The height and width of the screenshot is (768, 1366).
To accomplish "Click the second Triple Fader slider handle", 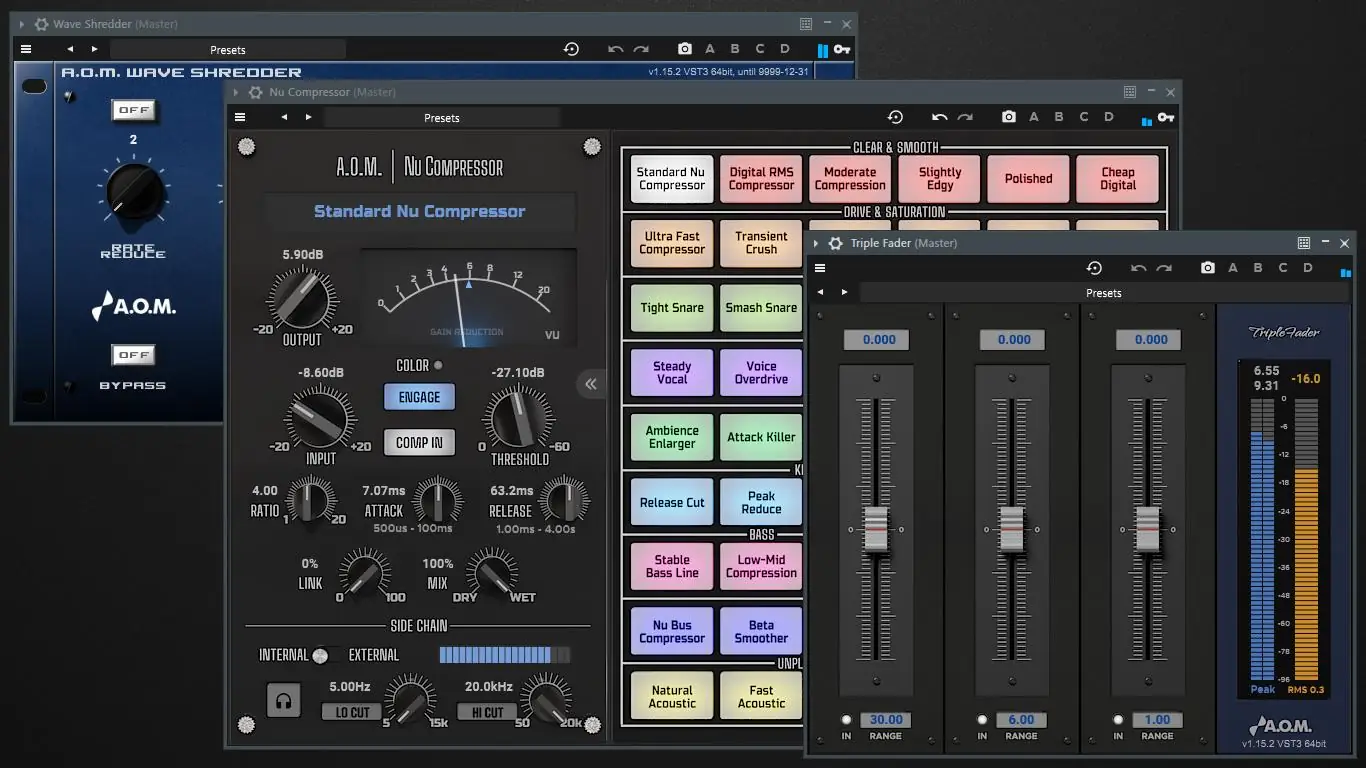I will [1012, 528].
